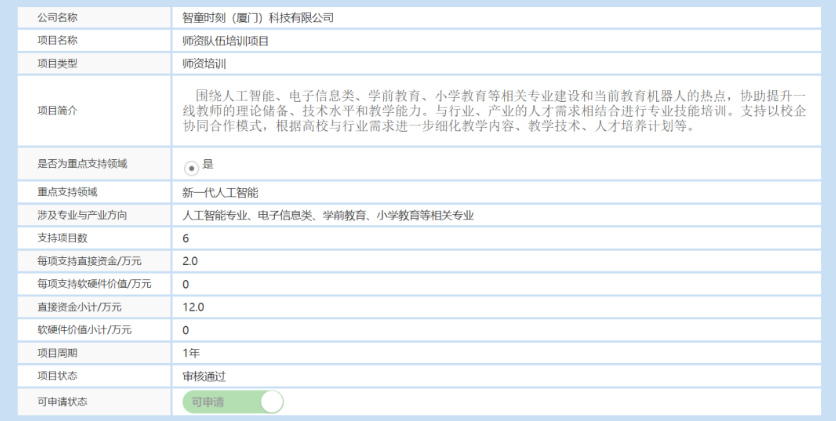Click the 项目简介 description paragraph
The width and height of the screenshot is (836, 421).
pyautogui.click(x=495, y=111)
